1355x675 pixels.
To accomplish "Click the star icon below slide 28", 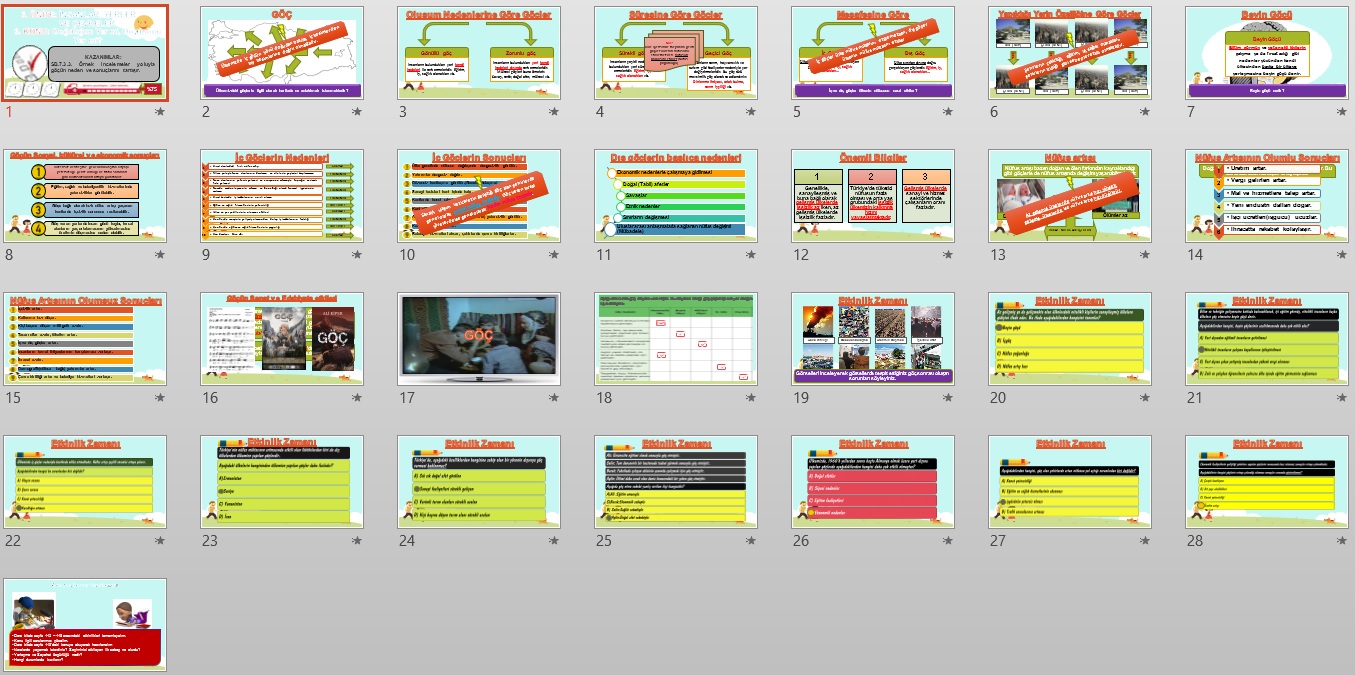I will coord(1342,541).
